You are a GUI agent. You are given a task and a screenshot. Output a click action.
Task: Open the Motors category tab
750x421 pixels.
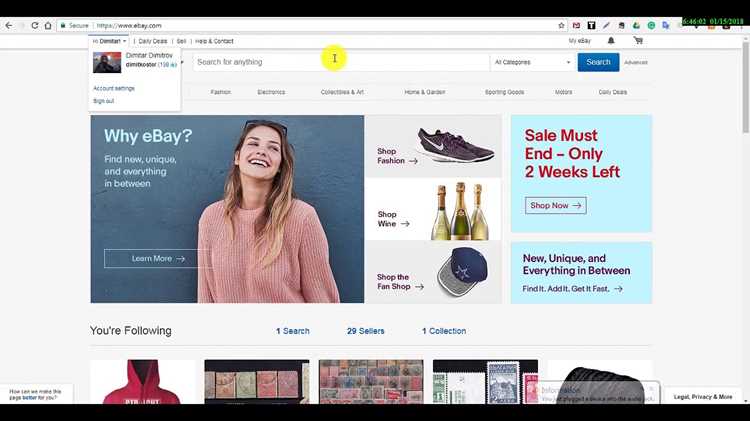tap(563, 92)
